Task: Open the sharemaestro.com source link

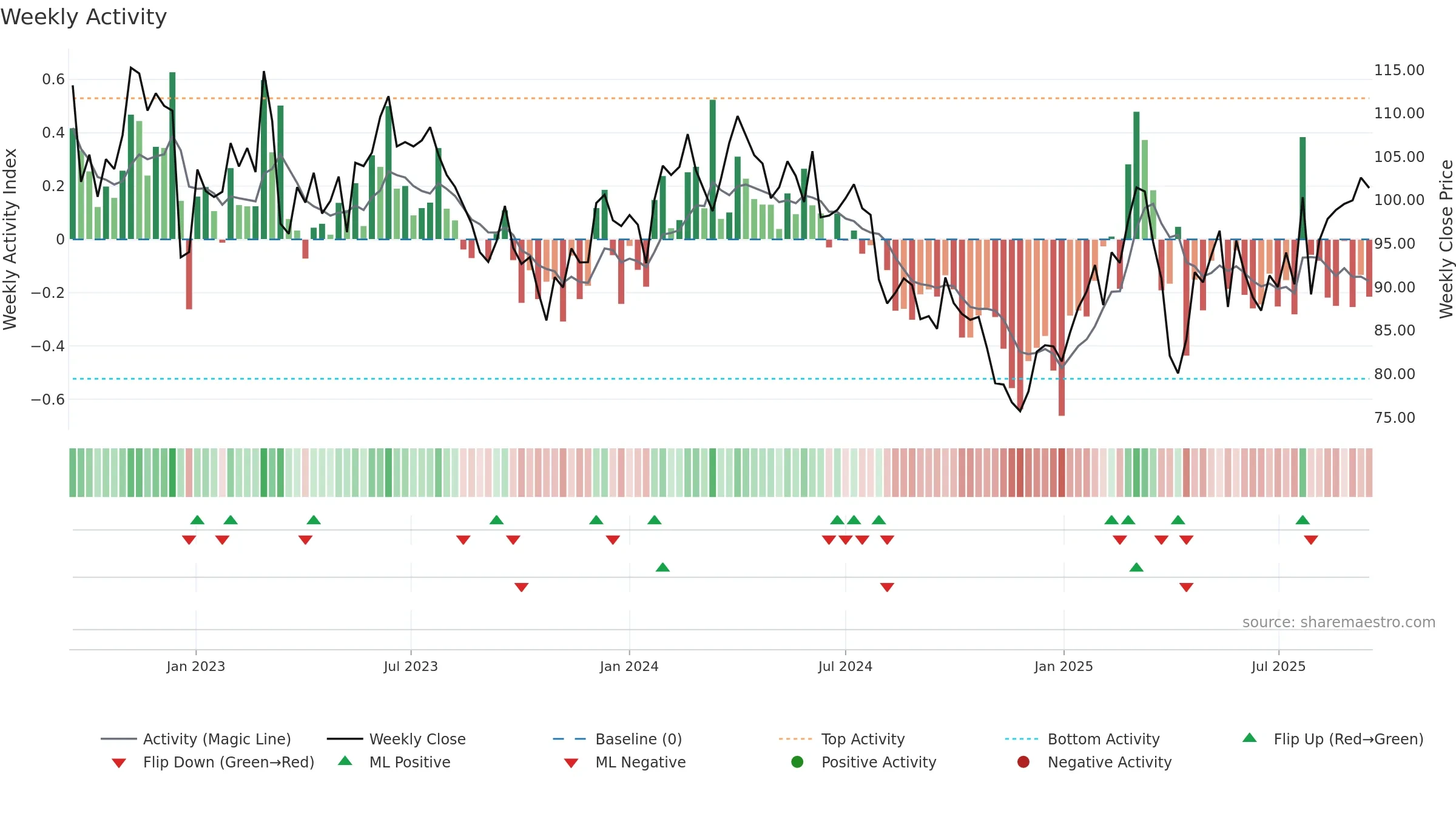Action: [x=1339, y=622]
